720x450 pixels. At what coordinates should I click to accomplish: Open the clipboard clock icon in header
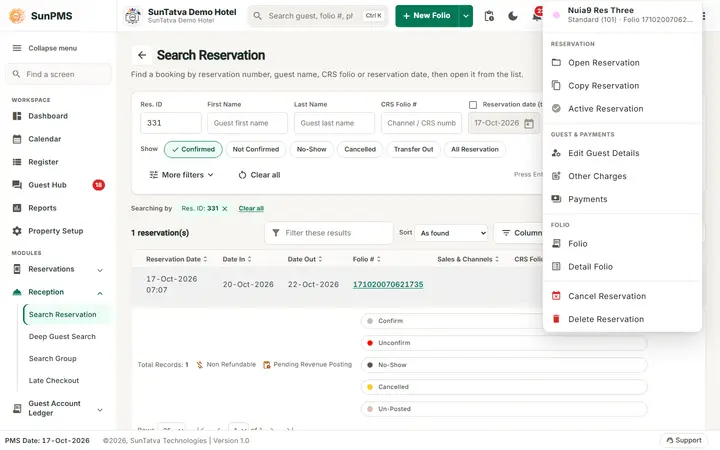(489, 16)
